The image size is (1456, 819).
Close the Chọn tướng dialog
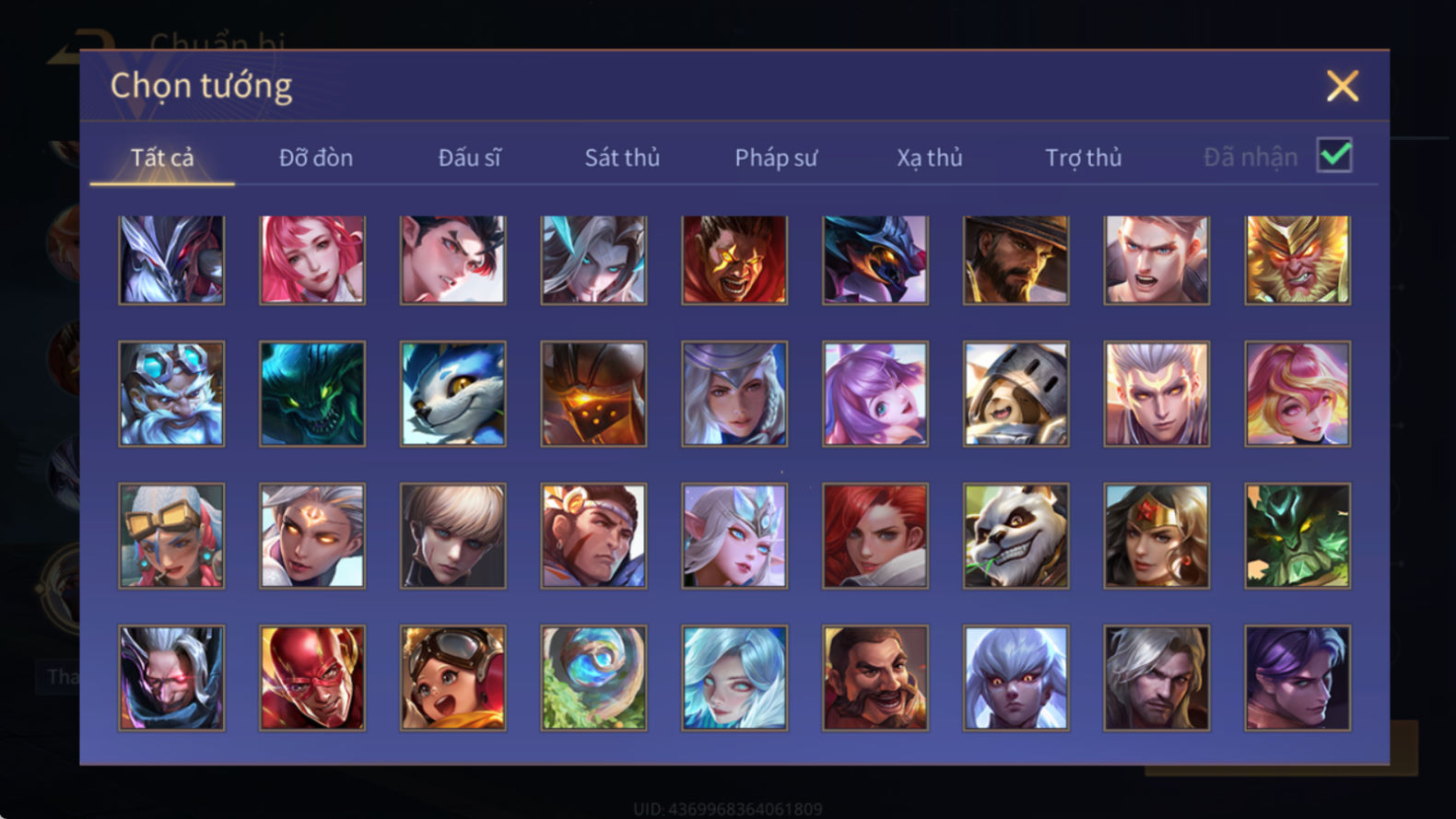point(1343,86)
